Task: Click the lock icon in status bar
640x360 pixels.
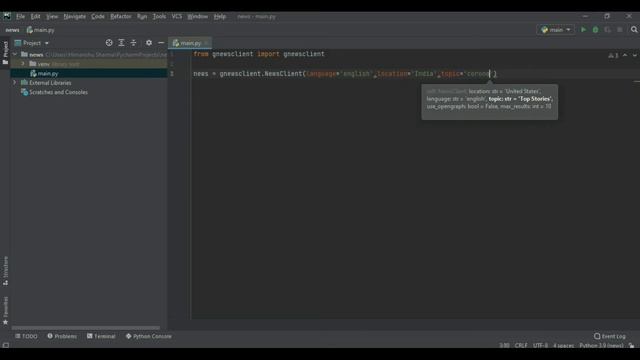Action: tap(631, 345)
